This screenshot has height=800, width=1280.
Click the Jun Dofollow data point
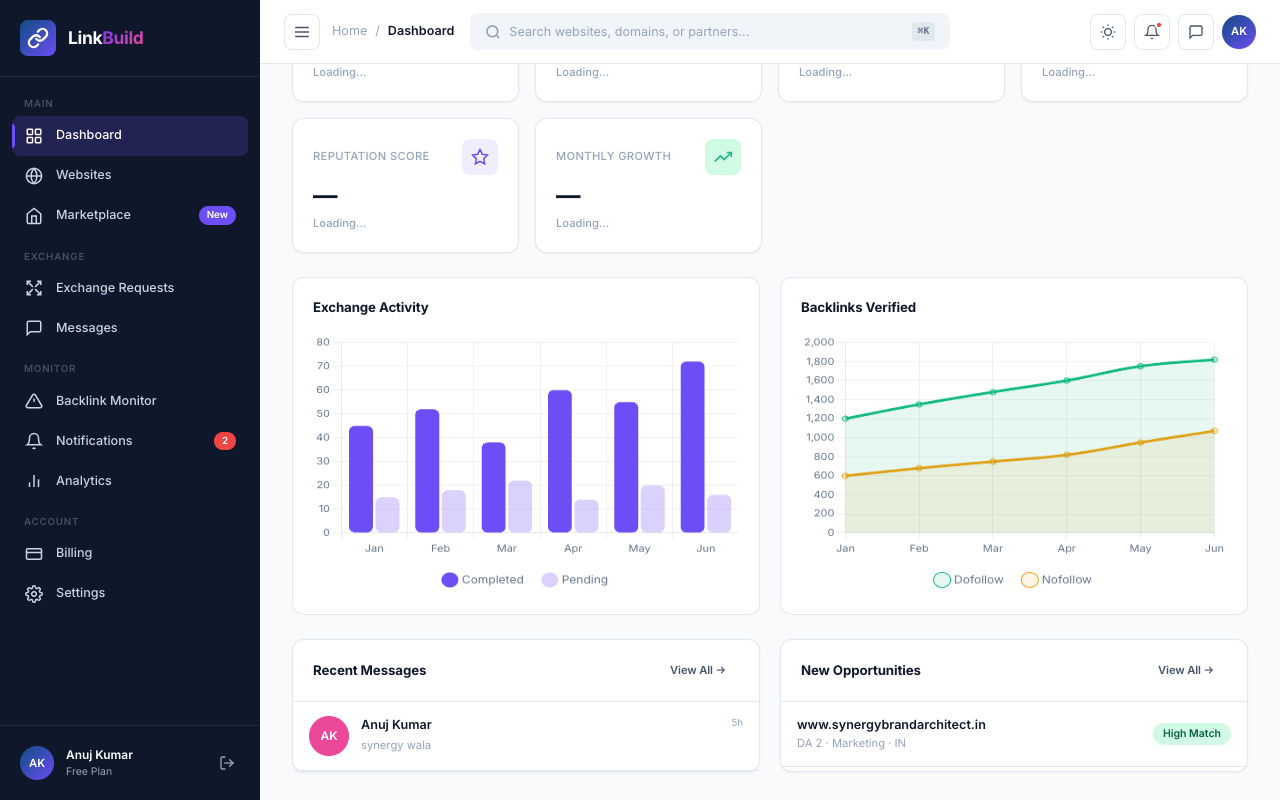pyautogui.click(x=1214, y=359)
